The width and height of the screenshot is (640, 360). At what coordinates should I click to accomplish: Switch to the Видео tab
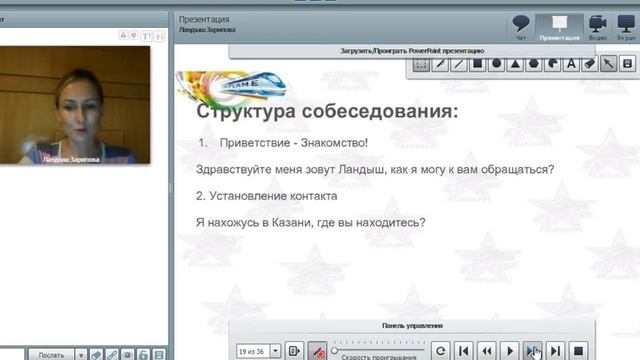point(598,27)
